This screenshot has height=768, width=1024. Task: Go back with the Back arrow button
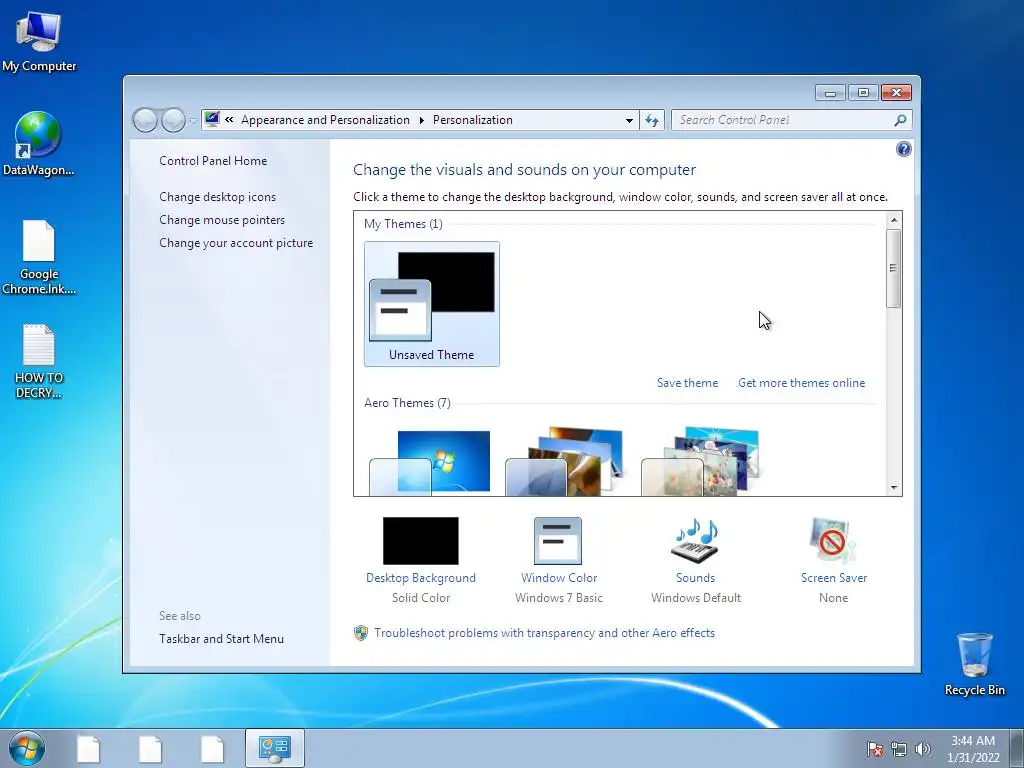(x=145, y=120)
